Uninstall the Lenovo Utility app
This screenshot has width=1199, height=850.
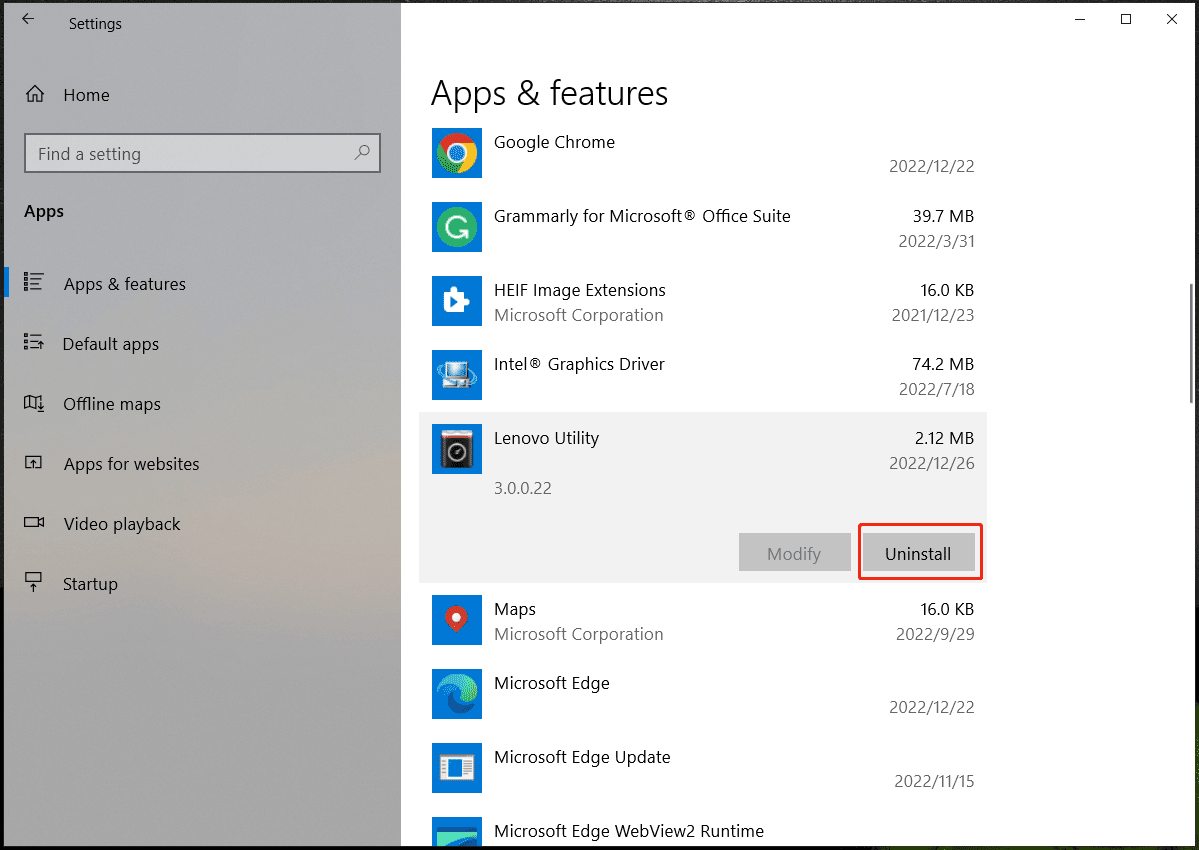pyautogui.click(x=918, y=553)
